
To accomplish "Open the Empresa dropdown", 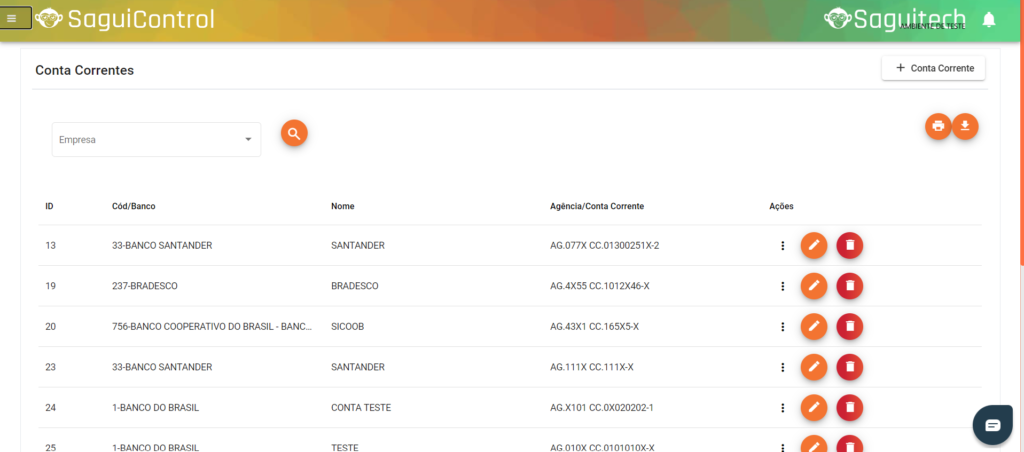I will pyautogui.click(x=156, y=140).
